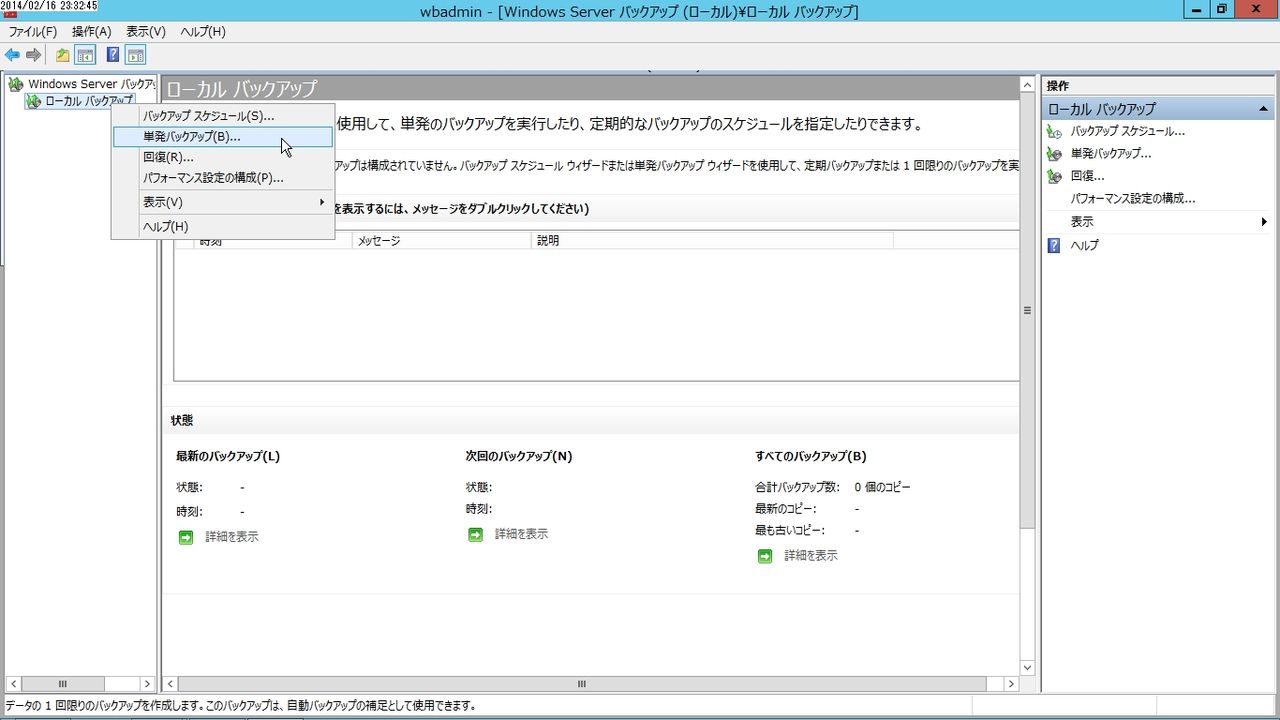This screenshot has width=1280, height=720.
Task: Toggle the console tree show/hide toolbar icon
Action: pyautogui.click(x=86, y=55)
